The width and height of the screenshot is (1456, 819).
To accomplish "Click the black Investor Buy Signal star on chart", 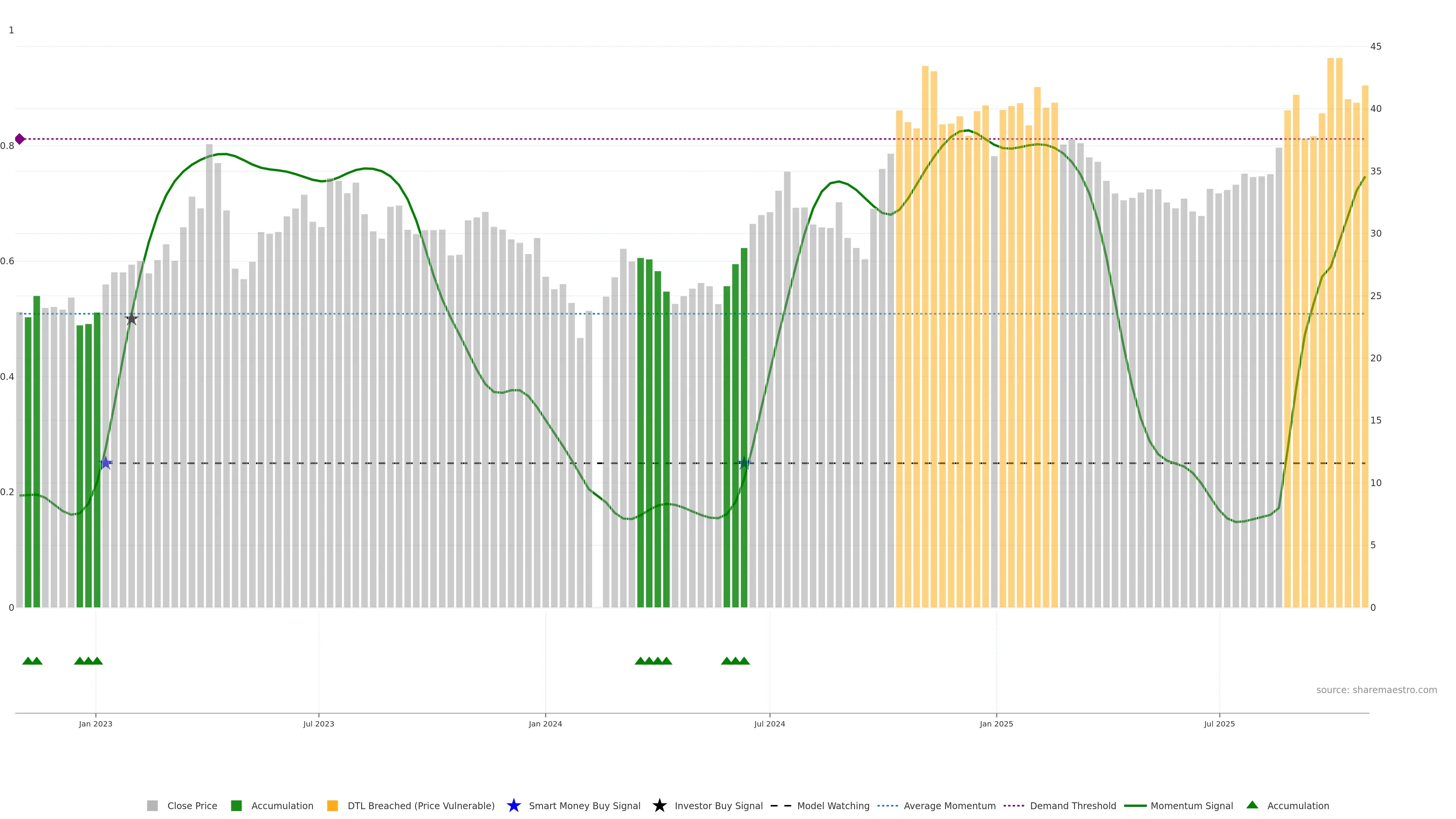I will (x=131, y=319).
